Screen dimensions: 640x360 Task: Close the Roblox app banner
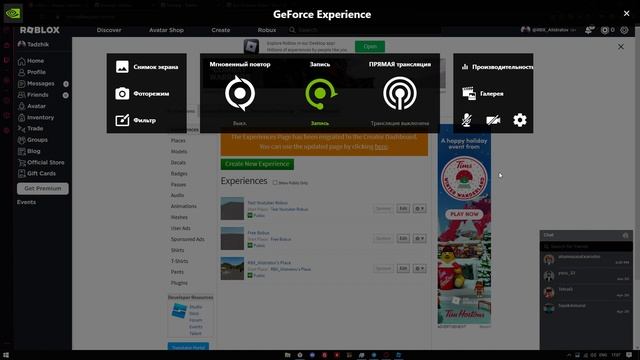tap(621, 47)
